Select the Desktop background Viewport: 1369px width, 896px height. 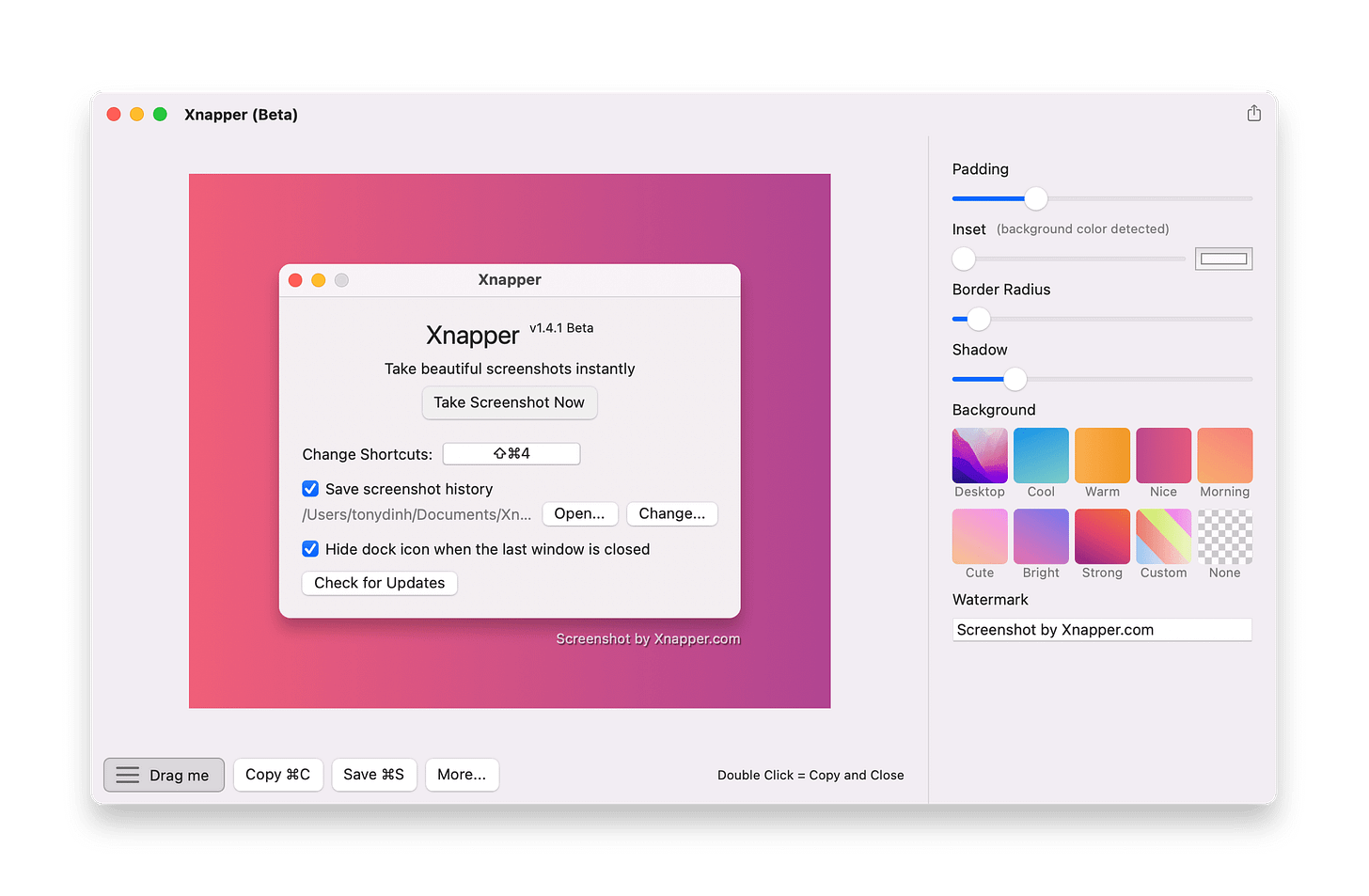click(x=980, y=455)
